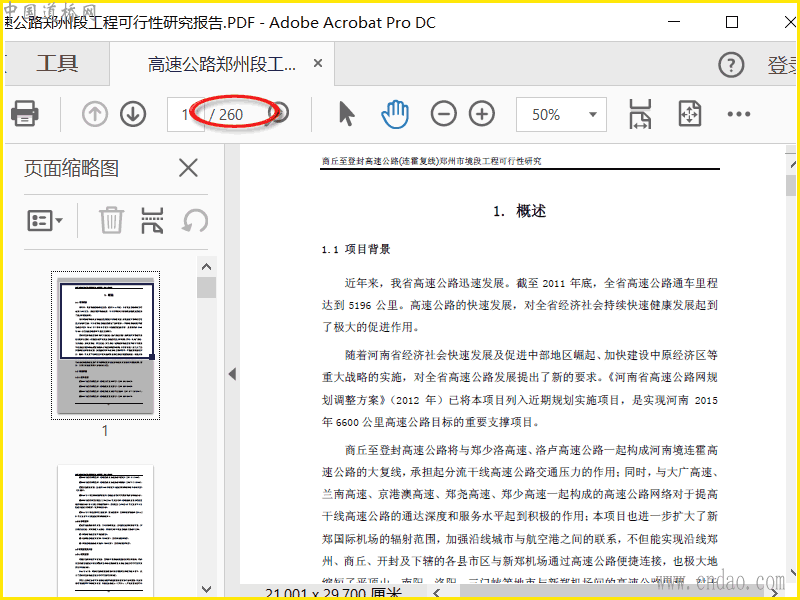Activate the hand pan tool
800x600 pixels.
395,114
